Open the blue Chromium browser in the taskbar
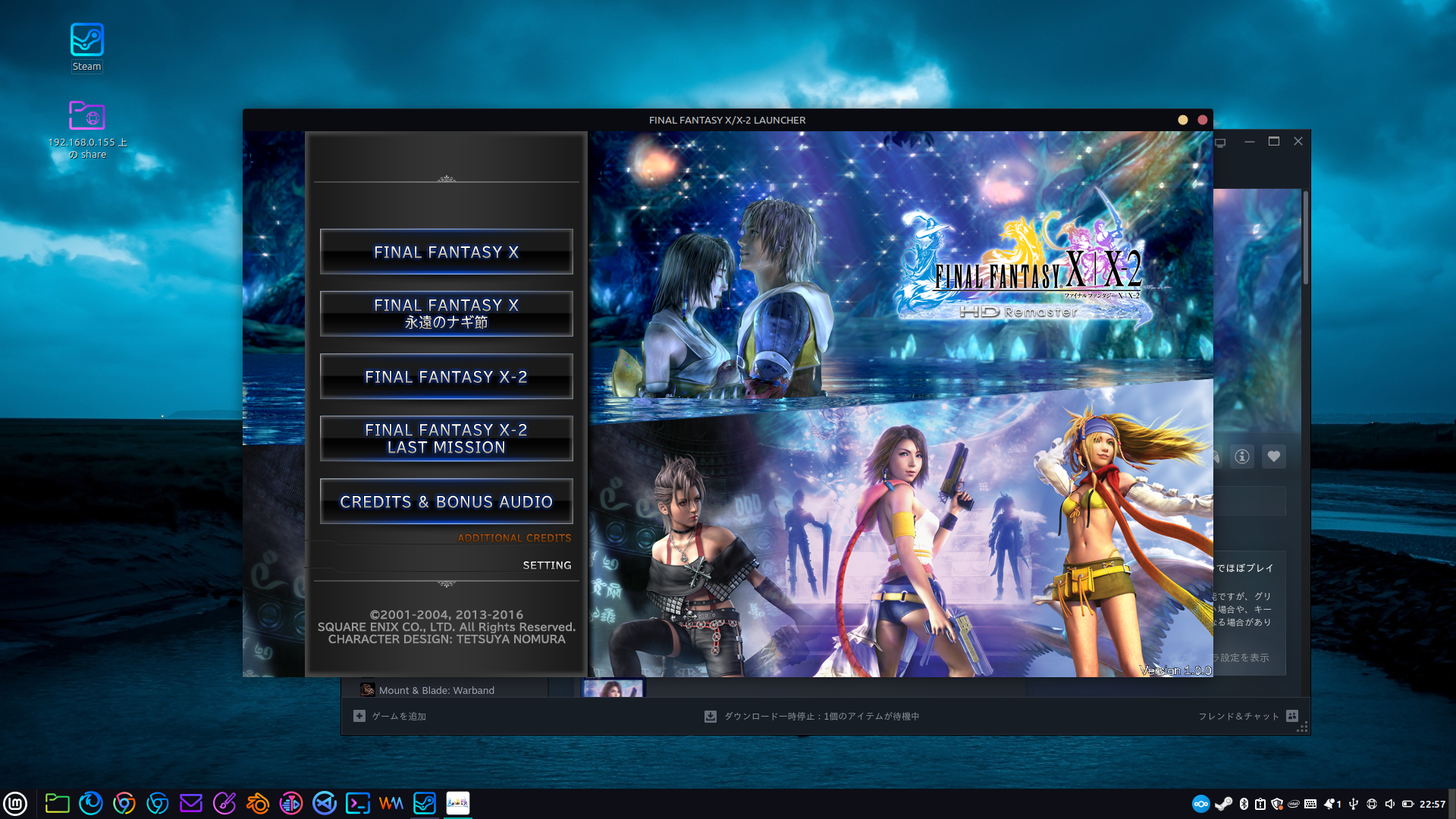This screenshot has height=819, width=1456. click(x=157, y=803)
